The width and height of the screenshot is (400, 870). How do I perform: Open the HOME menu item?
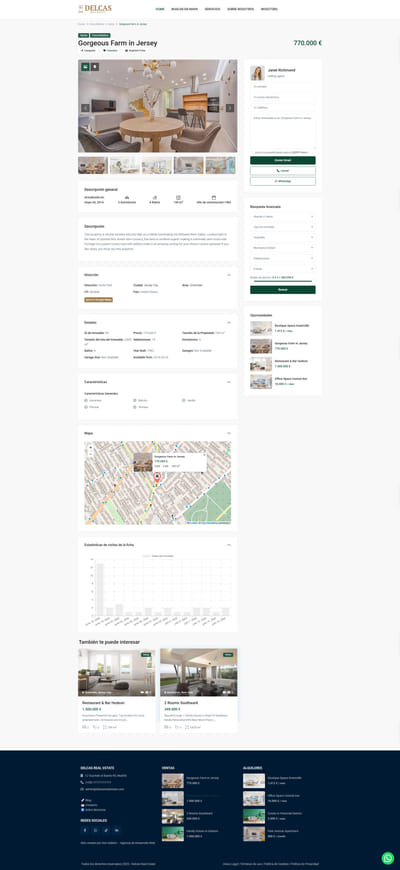point(160,9)
